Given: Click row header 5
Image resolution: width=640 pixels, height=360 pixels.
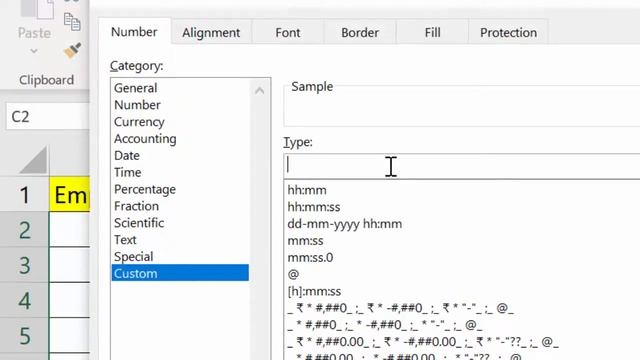Looking at the screenshot, I should [24, 336].
